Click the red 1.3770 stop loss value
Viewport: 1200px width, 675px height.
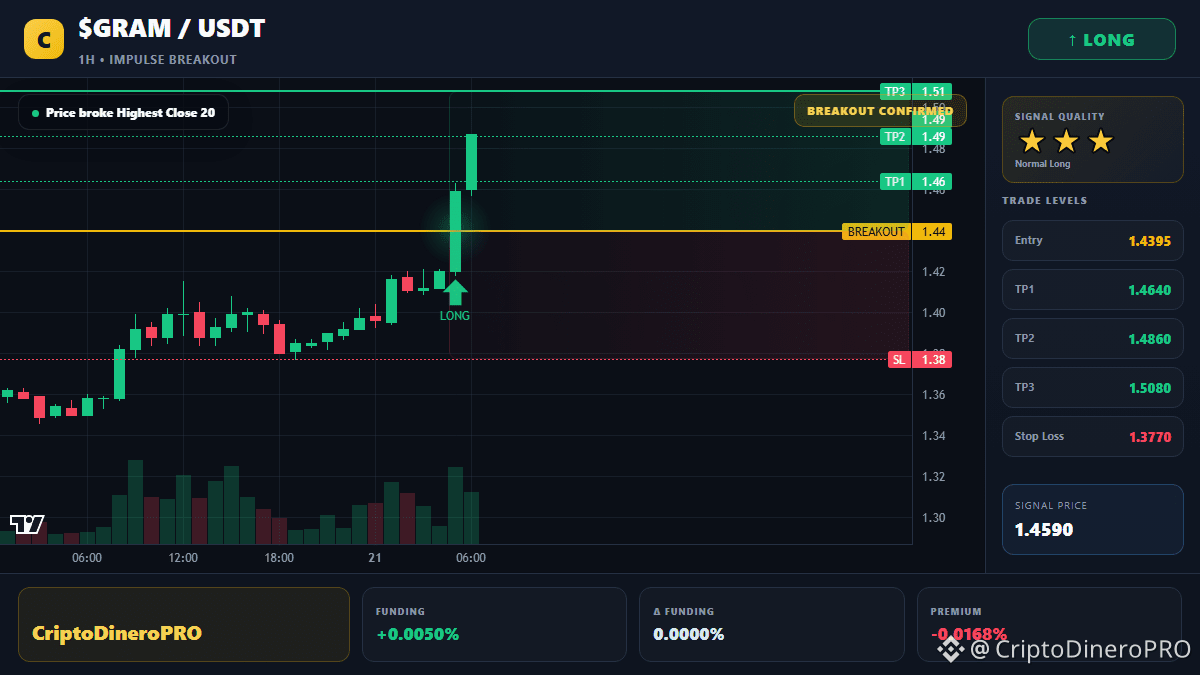point(1150,437)
